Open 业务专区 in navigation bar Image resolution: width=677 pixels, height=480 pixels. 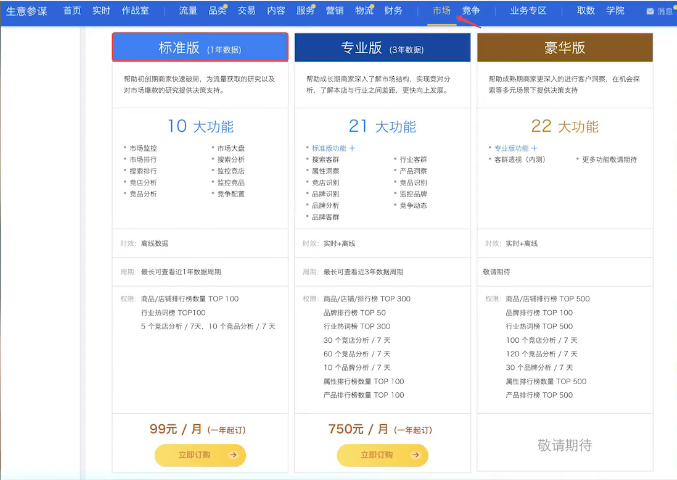pyautogui.click(x=528, y=10)
